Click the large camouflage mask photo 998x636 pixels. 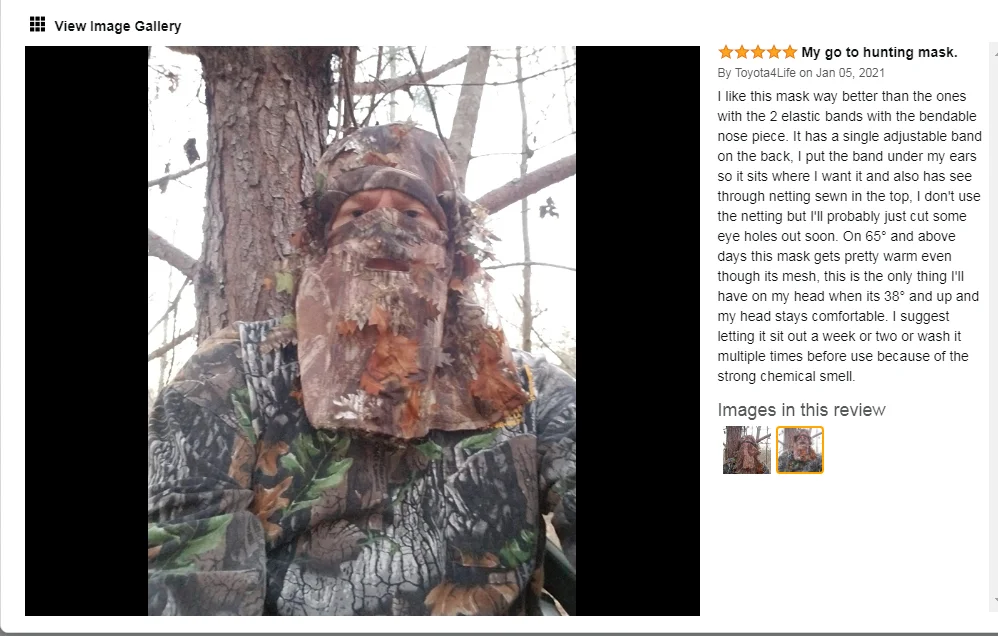click(x=362, y=330)
